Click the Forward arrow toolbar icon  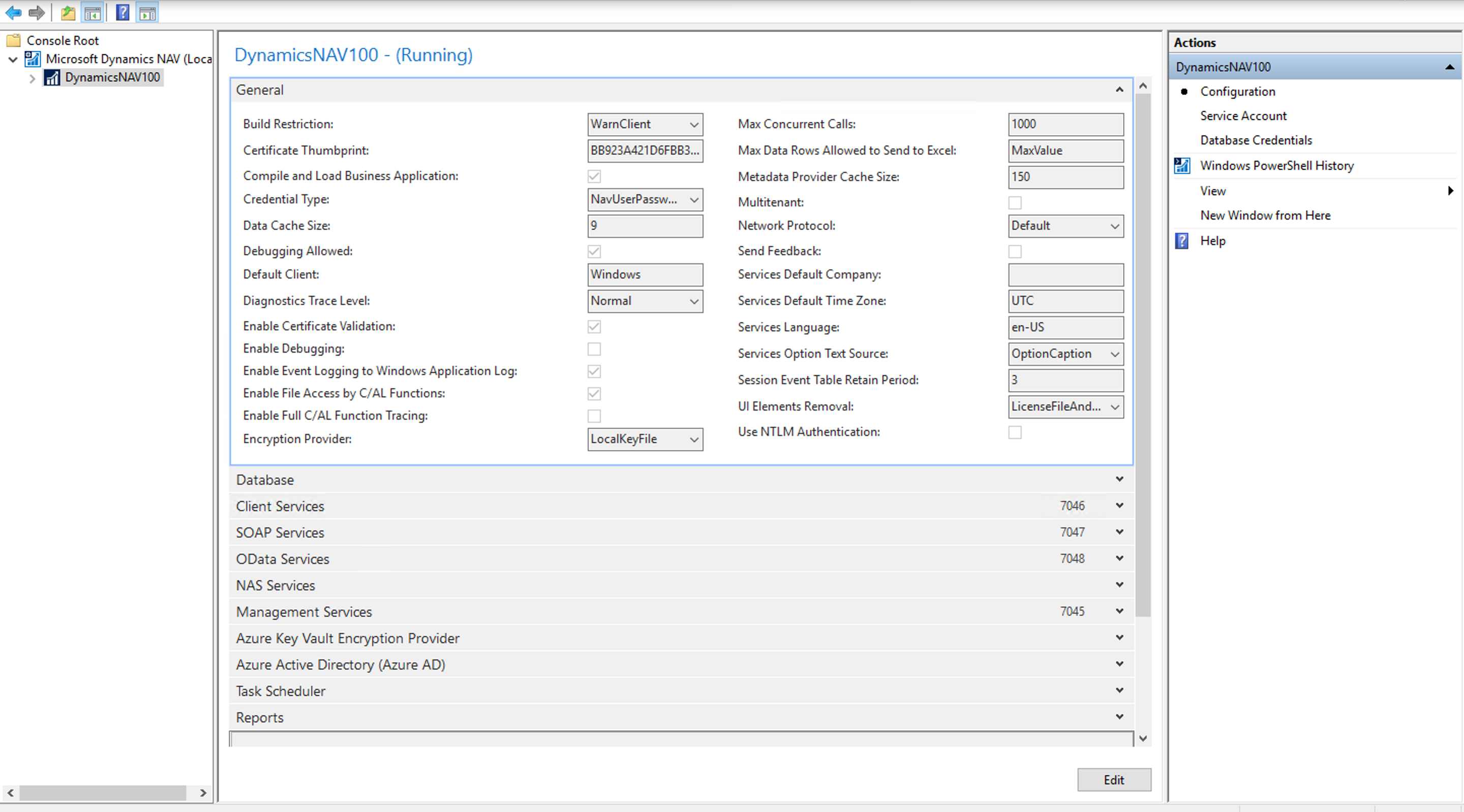(37, 13)
